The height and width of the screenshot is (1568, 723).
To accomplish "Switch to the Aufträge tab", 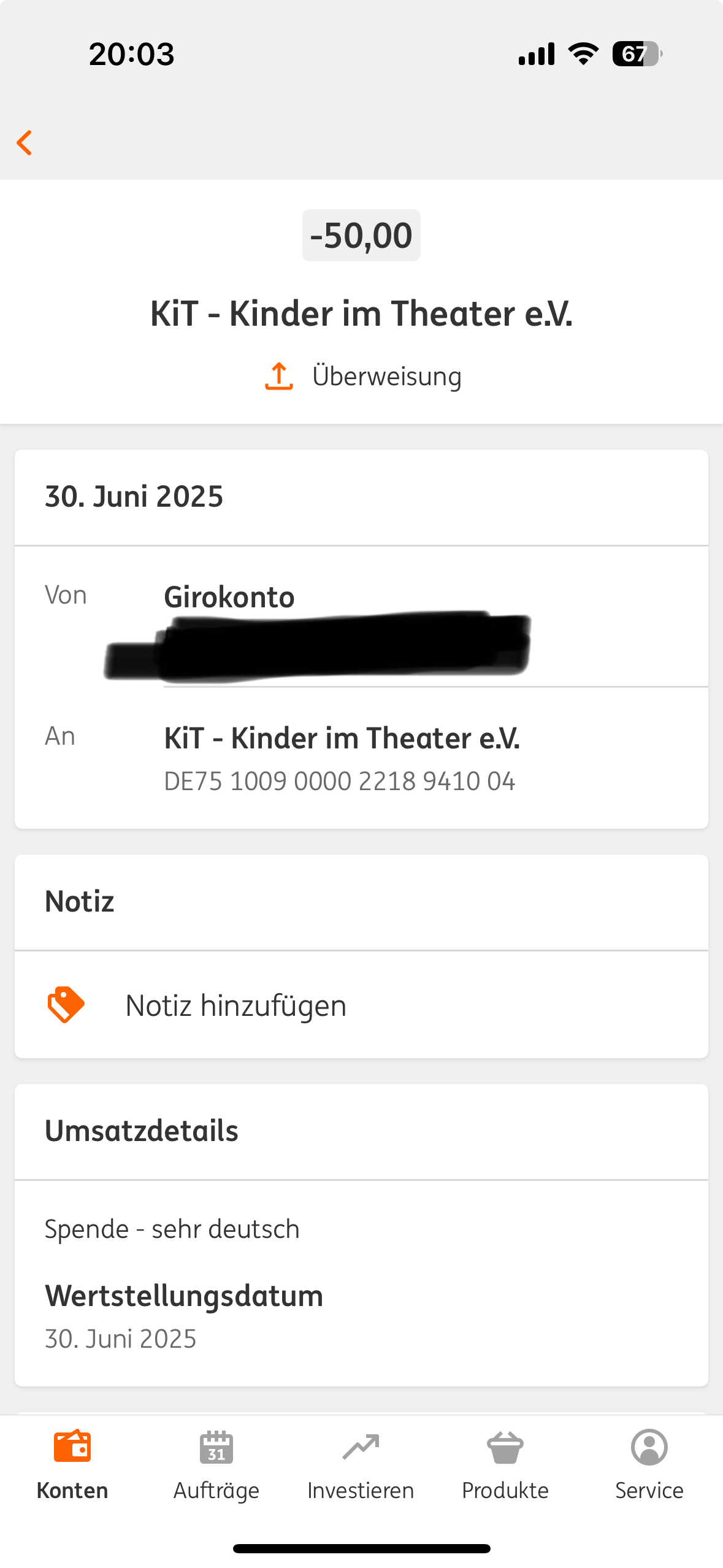I will pyautogui.click(x=216, y=1490).
